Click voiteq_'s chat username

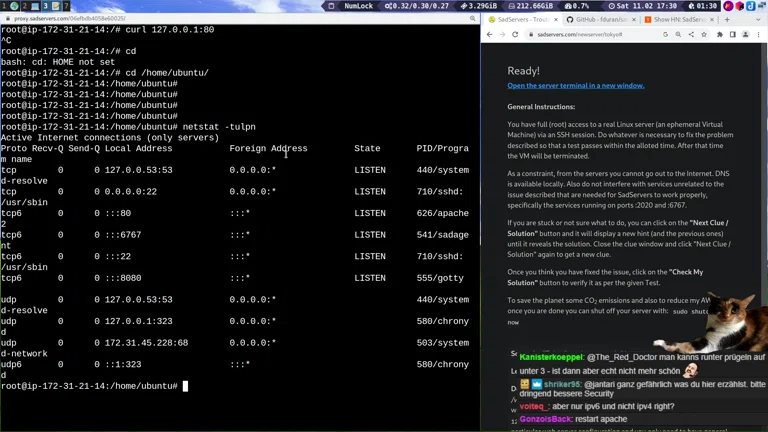click(x=534, y=407)
